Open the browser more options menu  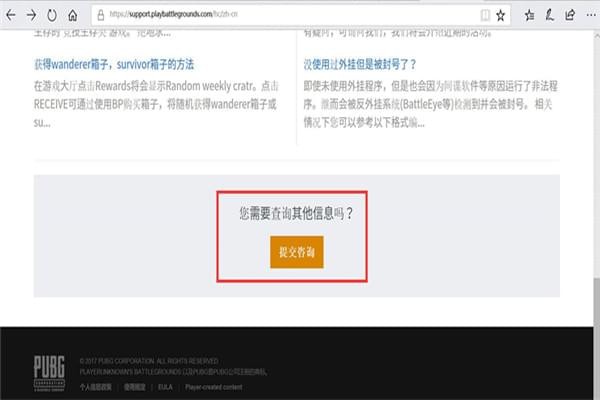point(591,15)
